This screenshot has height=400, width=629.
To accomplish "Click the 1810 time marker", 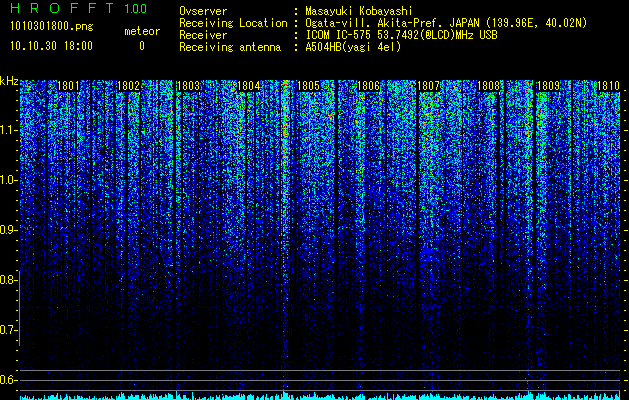I will point(608,86).
